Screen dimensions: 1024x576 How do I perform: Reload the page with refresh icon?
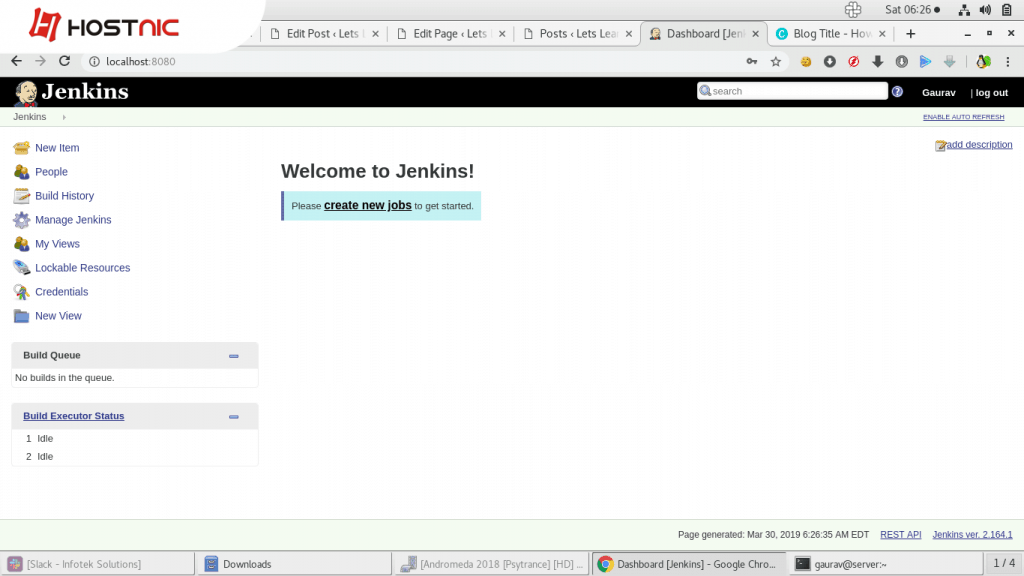tap(64, 61)
